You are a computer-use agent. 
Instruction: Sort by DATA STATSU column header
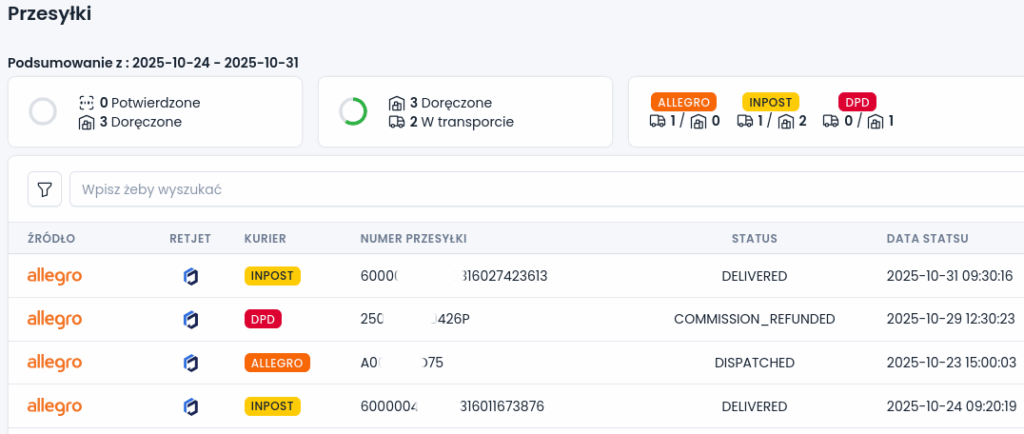(927, 239)
